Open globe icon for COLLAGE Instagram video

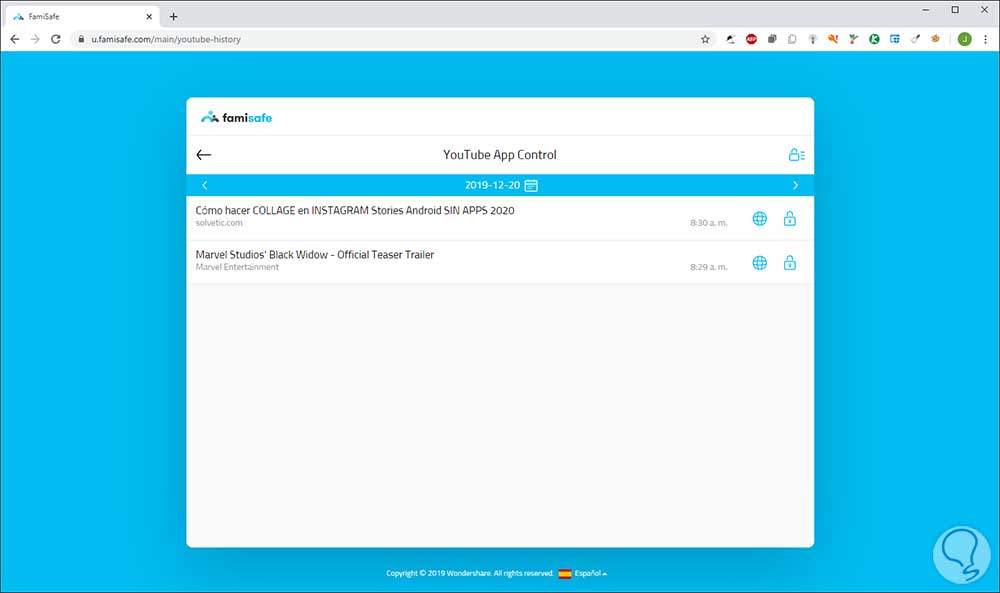point(760,219)
